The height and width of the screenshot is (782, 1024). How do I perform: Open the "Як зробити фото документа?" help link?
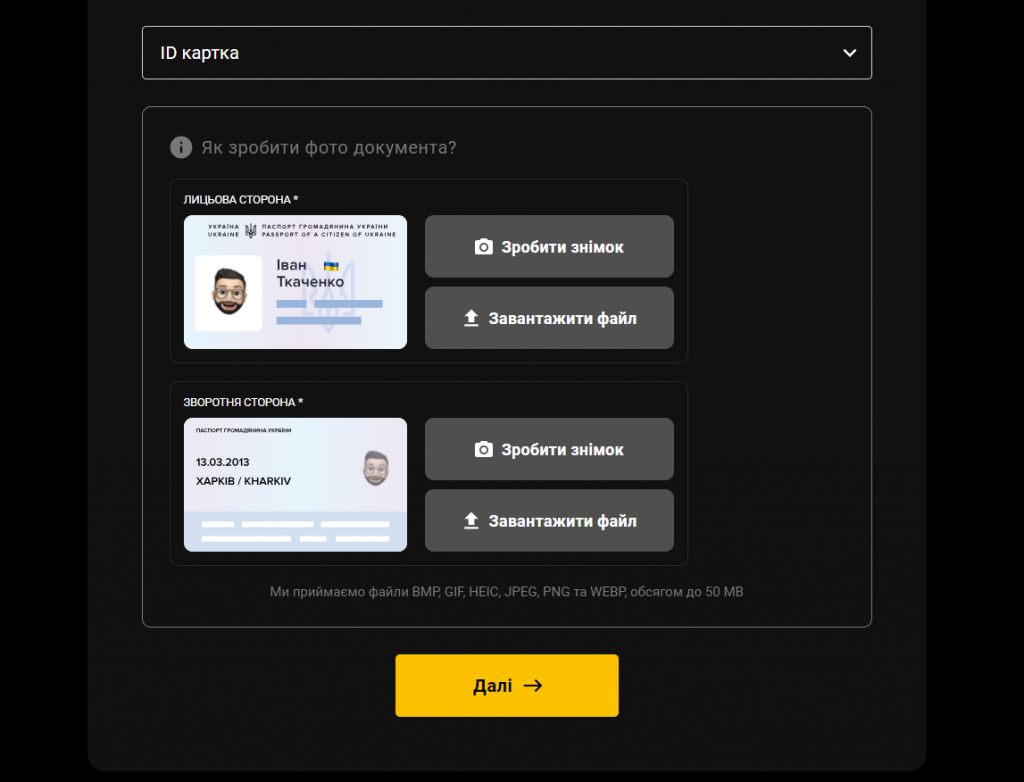coord(328,148)
